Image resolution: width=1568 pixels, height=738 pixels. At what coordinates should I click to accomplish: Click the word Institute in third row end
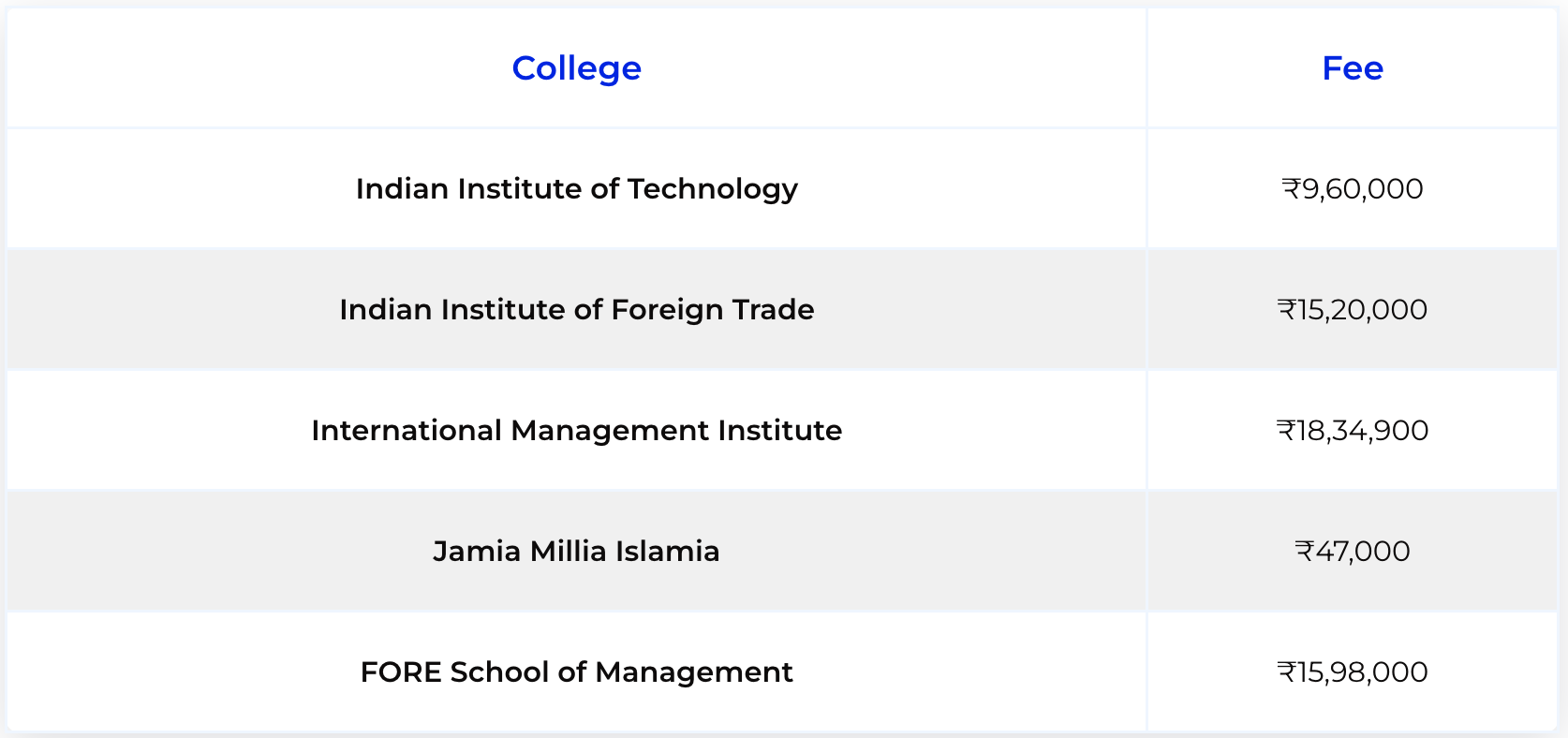780,430
